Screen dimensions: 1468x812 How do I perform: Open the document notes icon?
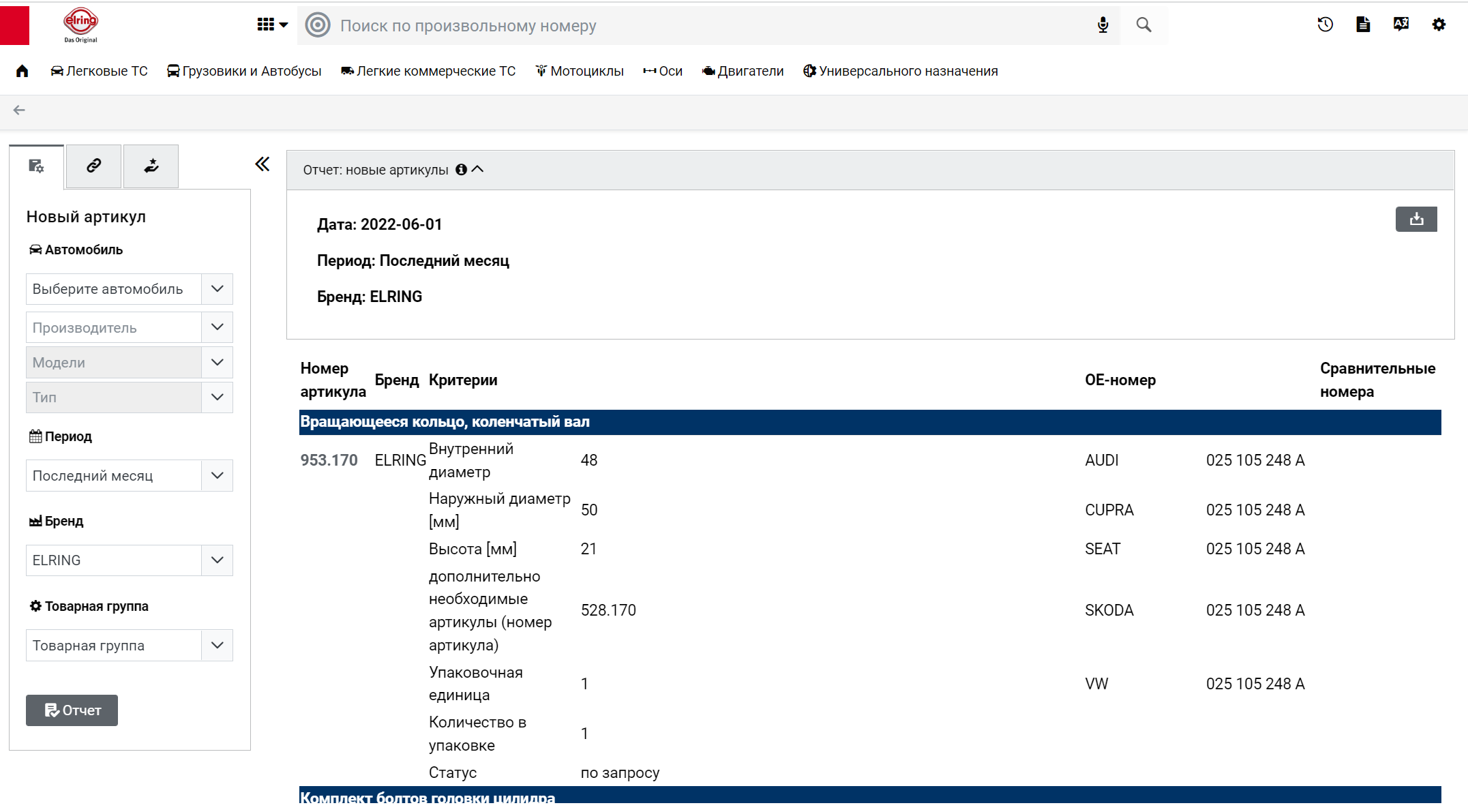pos(1363,25)
